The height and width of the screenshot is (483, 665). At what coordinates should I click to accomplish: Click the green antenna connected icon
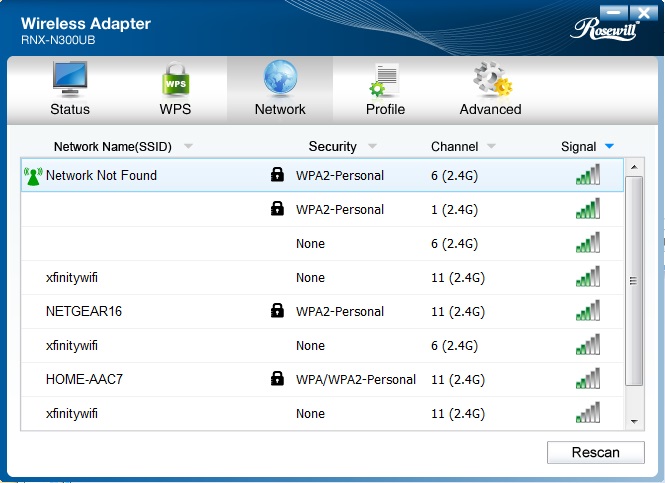point(33,176)
